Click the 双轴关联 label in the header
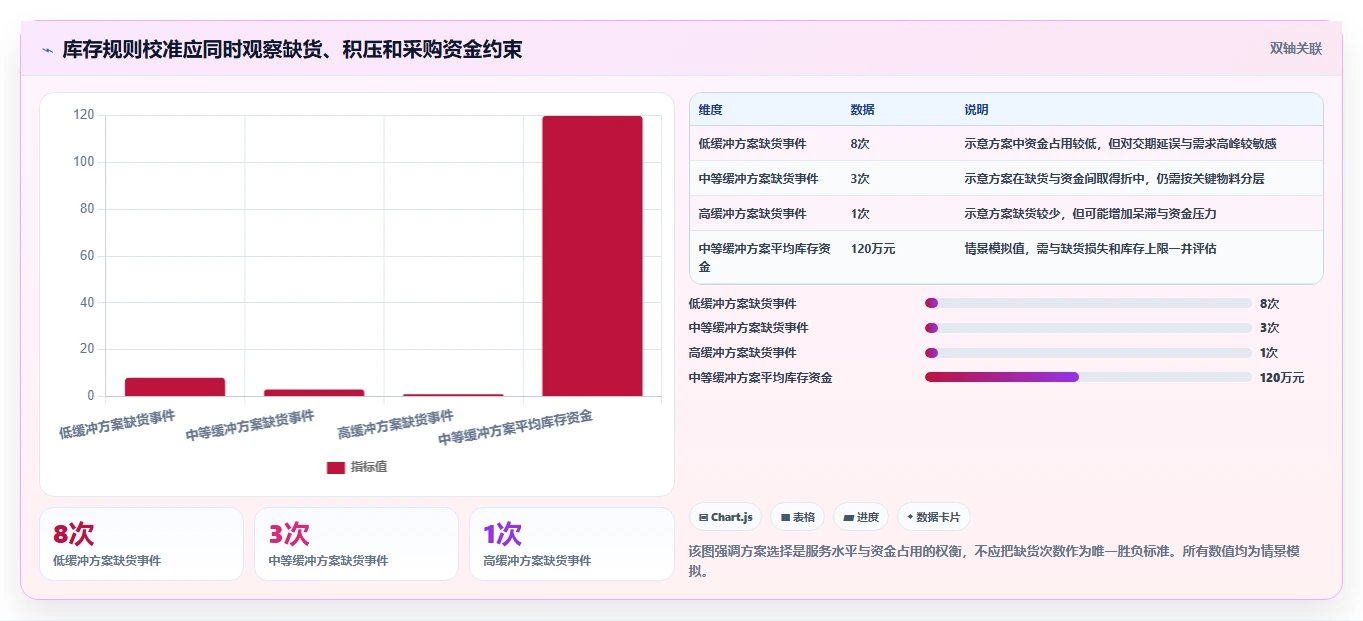The width and height of the screenshot is (1363, 621). tap(1296, 48)
